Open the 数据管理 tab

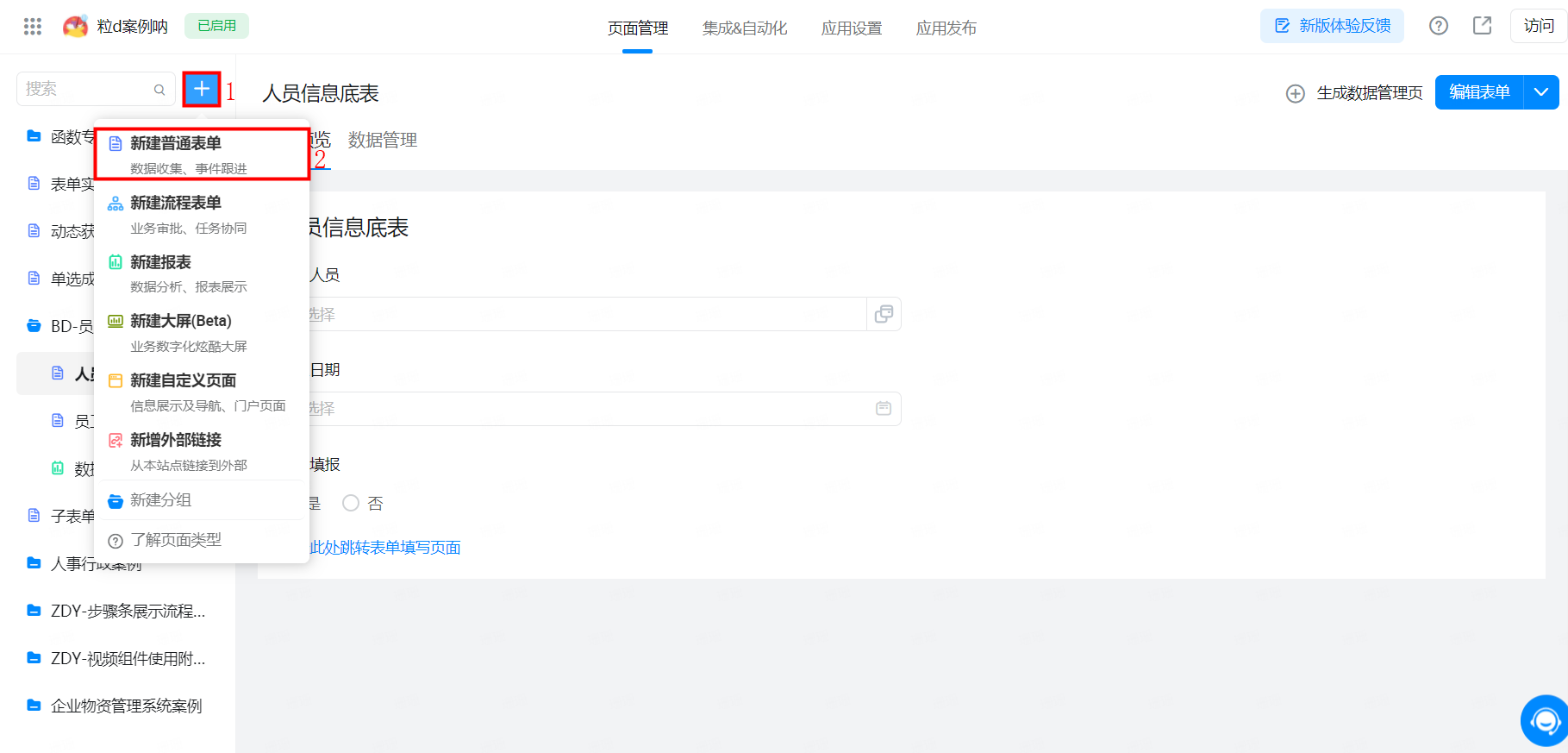383,140
